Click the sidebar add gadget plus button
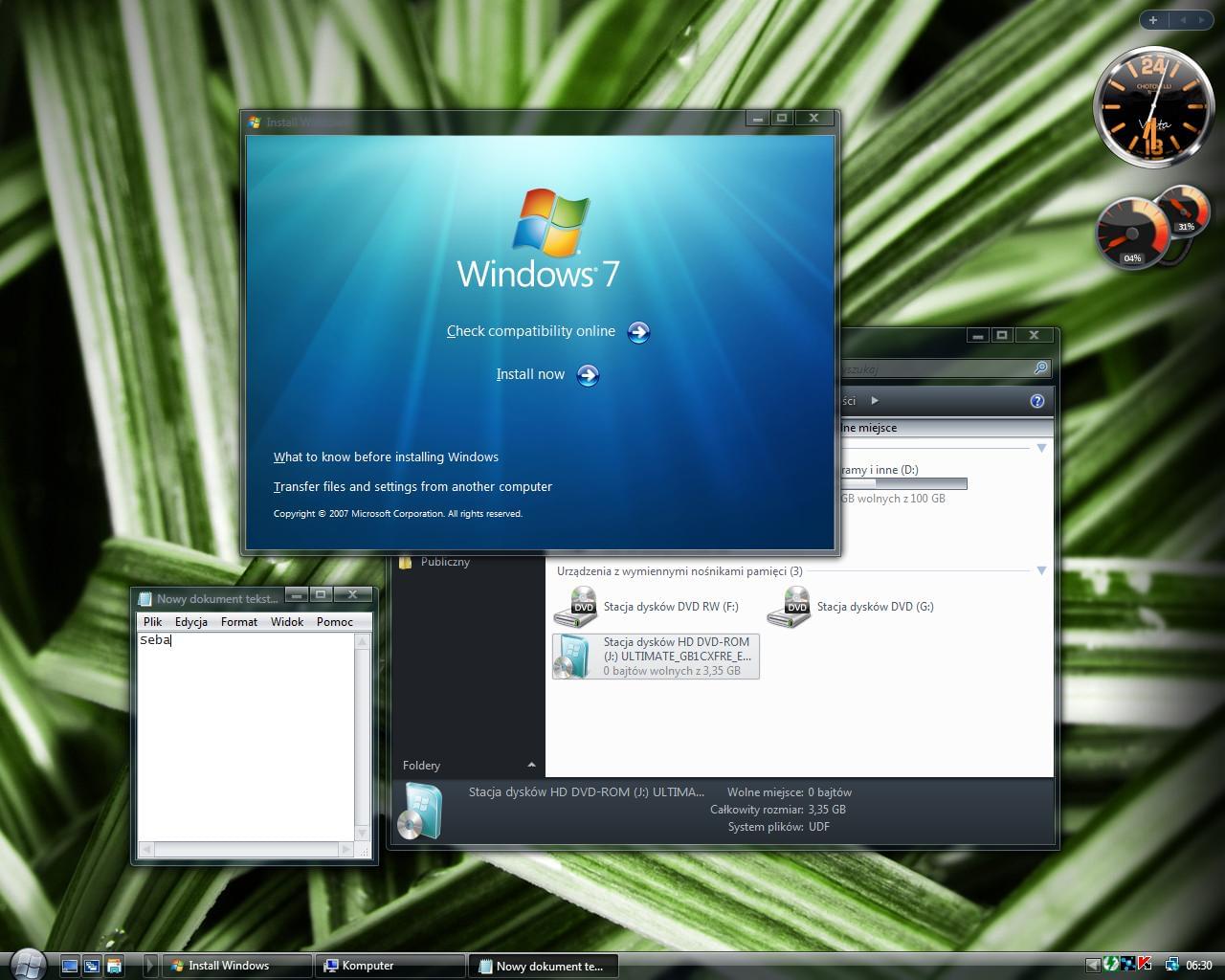The height and width of the screenshot is (980, 1225). 1153,19
